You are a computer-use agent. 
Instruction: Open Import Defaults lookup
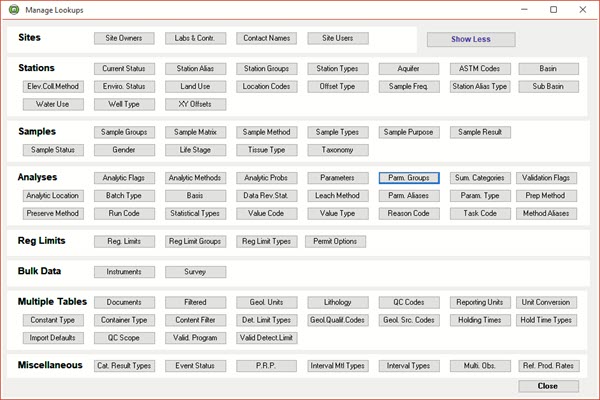53,338
